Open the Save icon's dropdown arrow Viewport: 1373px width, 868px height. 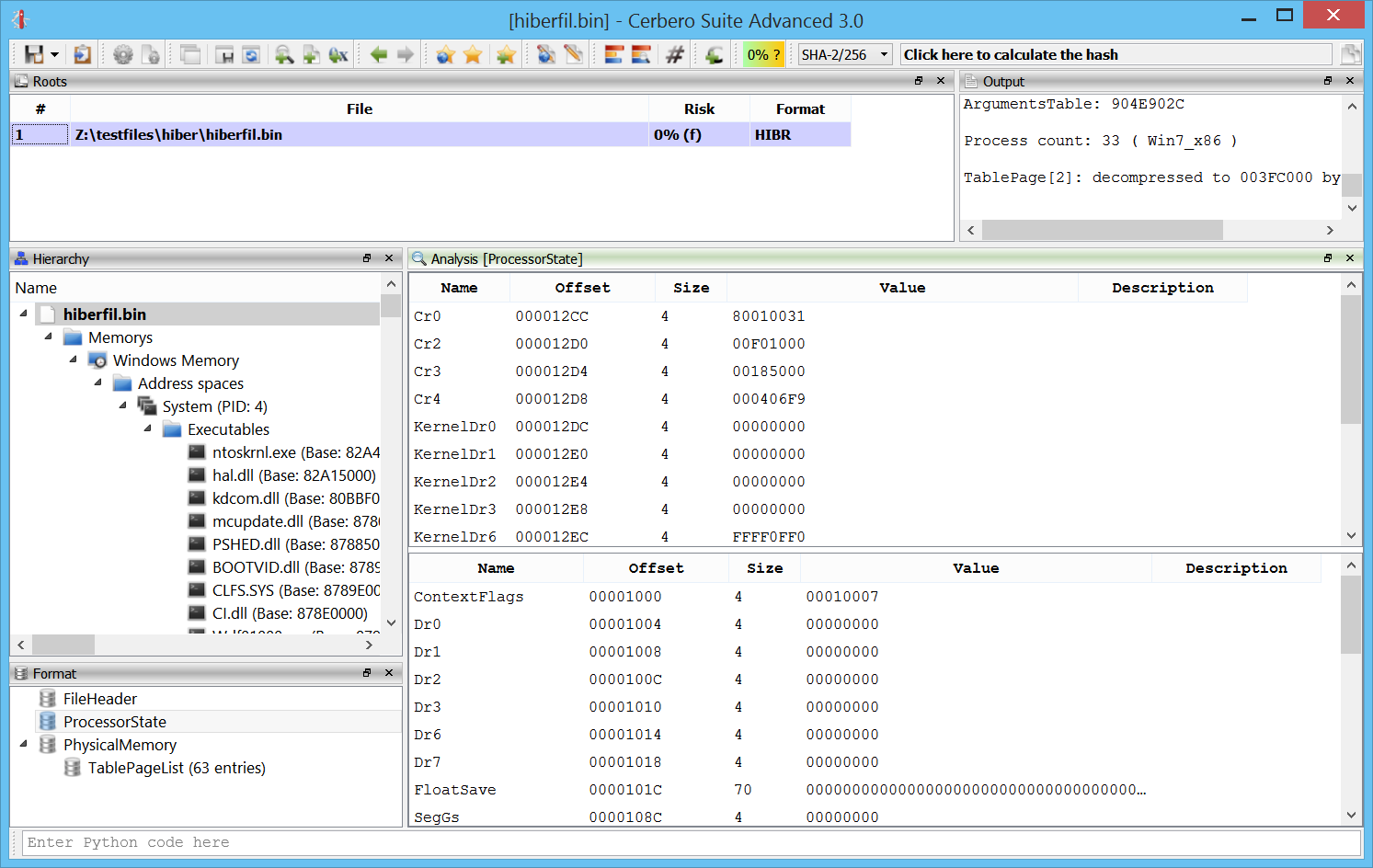54,55
